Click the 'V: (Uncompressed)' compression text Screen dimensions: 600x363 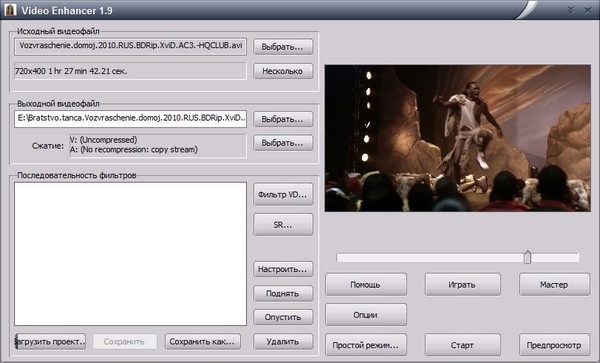[103, 140]
